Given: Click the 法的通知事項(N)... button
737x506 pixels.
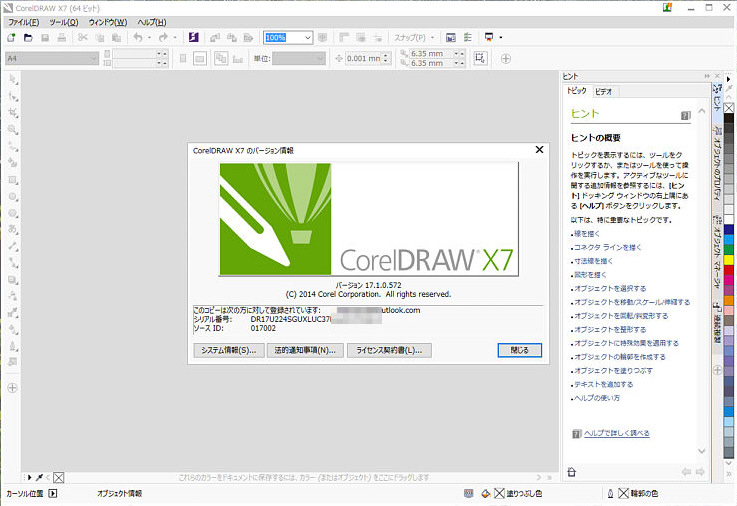Looking at the screenshot, I should (305, 350).
